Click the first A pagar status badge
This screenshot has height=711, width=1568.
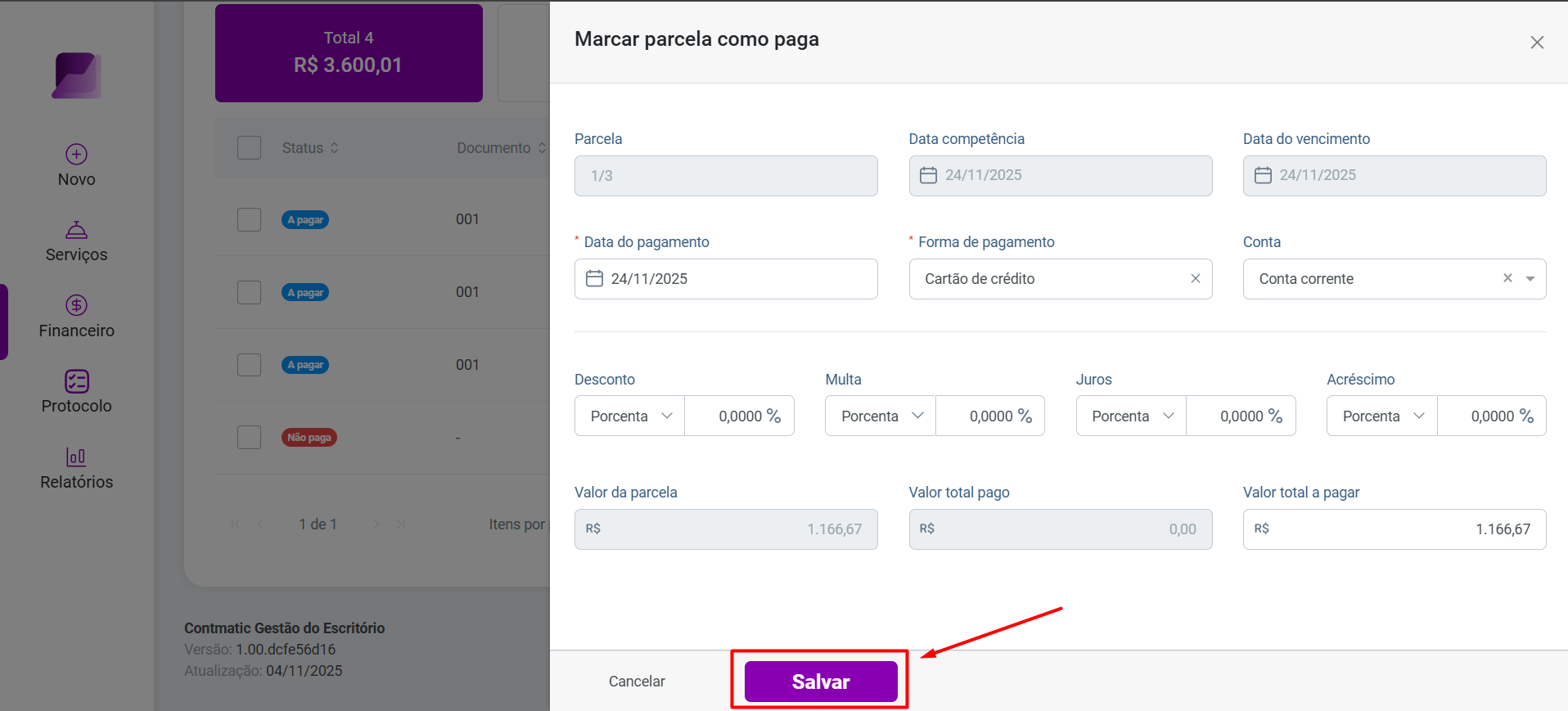[x=305, y=220]
